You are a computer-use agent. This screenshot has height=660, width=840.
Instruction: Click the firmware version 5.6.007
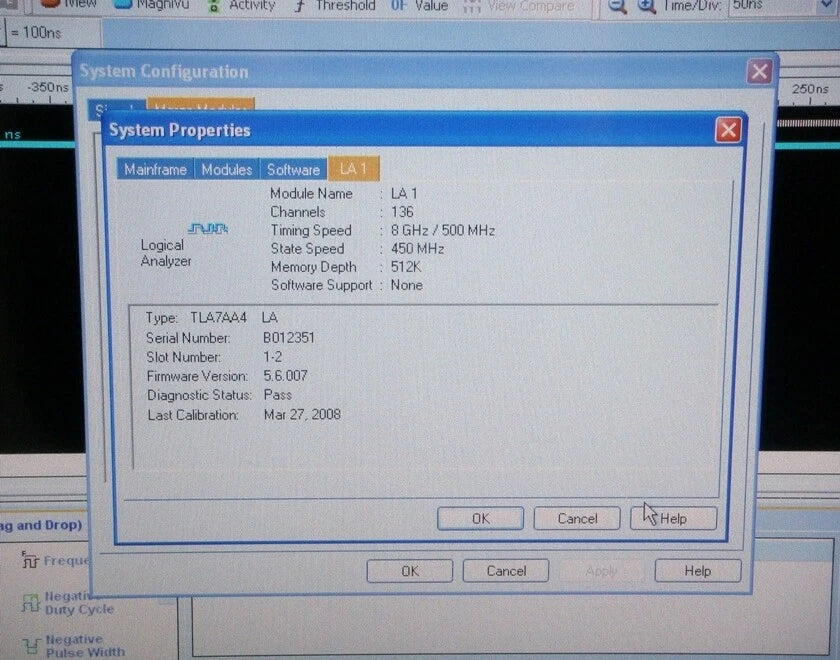coord(286,376)
